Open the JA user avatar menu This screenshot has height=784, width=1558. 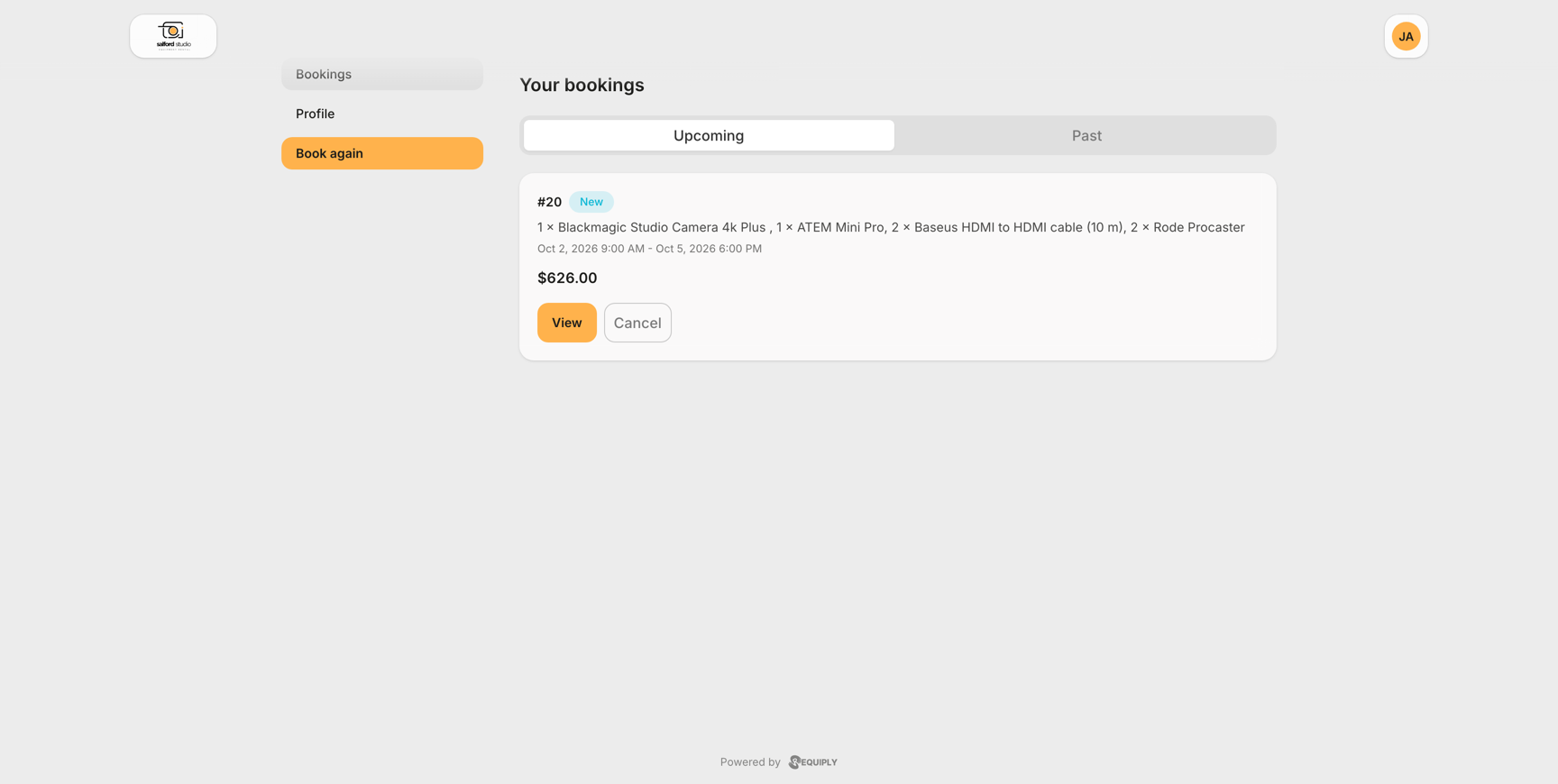(x=1406, y=36)
